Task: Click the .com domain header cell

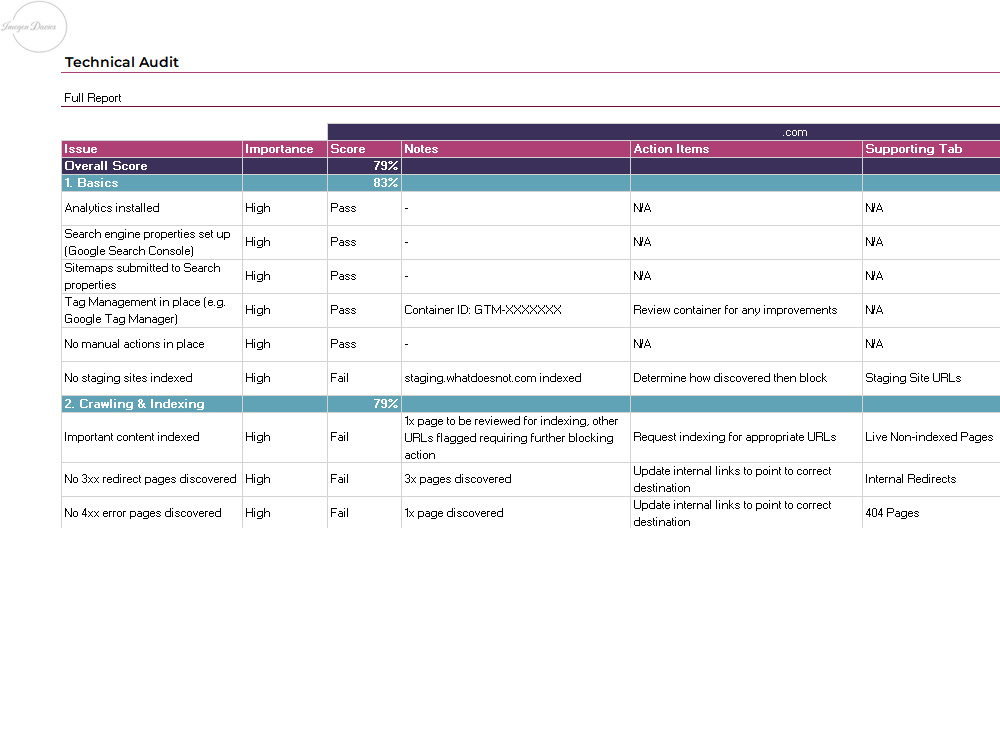Action: tap(664, 132)
